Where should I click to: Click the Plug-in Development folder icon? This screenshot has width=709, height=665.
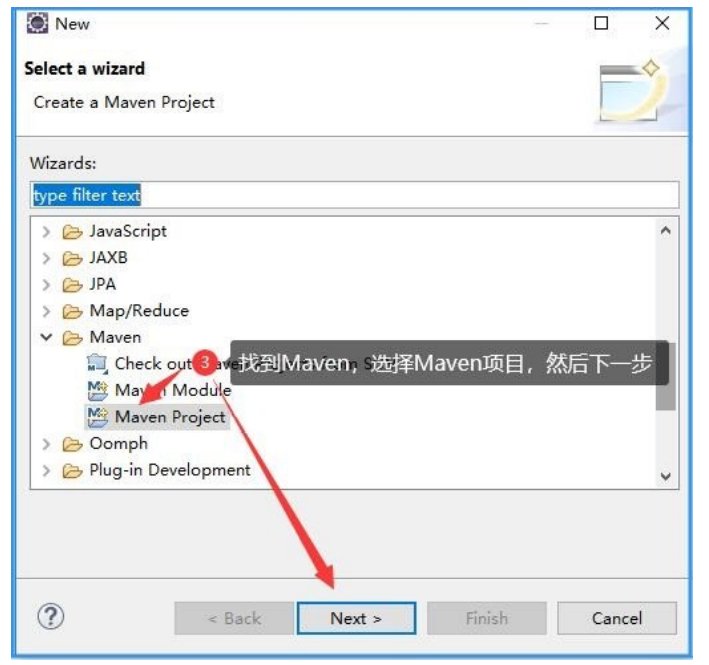(72, 471)
